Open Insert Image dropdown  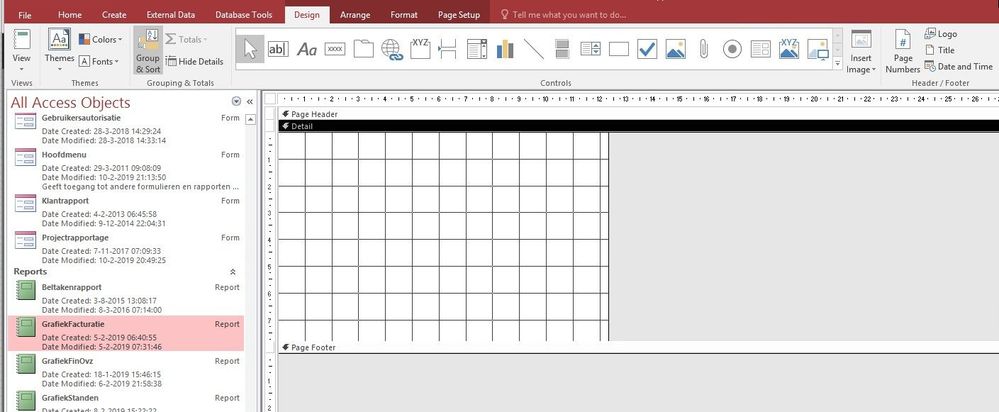(x=861, y=51)
